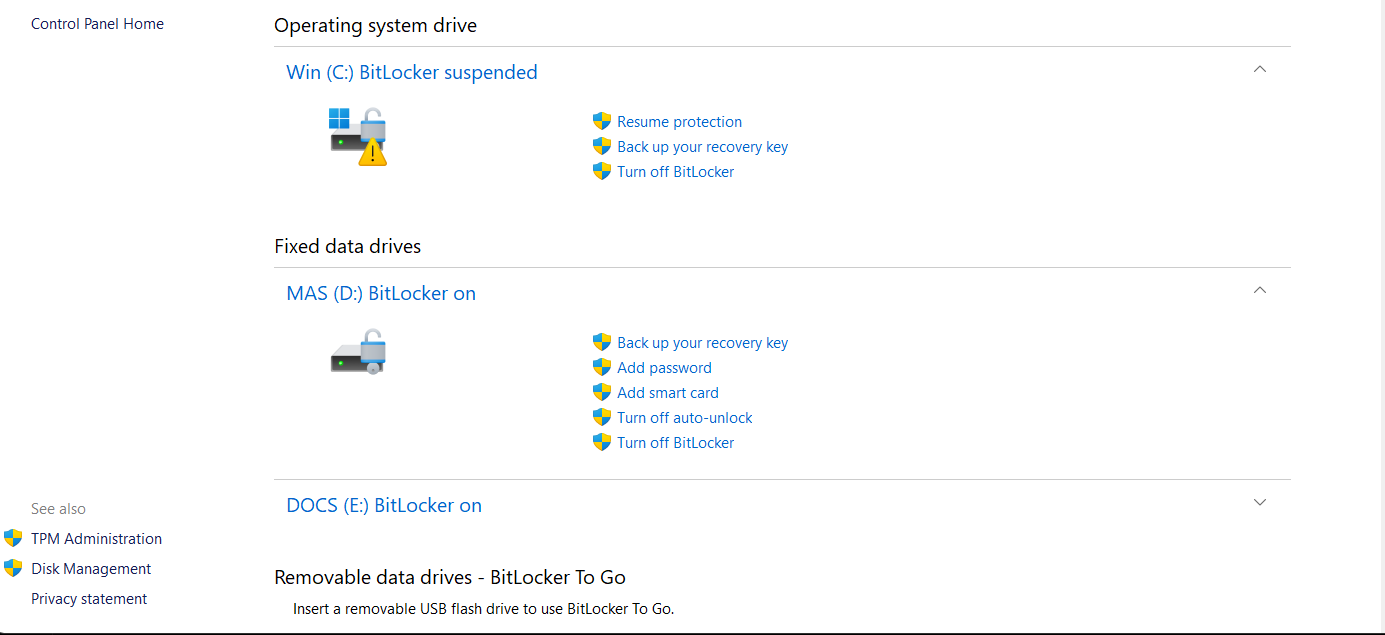
Task: Click the MAS (D:) unlocked drive icon
Action: pyautogui.click(x=358, y=352)
